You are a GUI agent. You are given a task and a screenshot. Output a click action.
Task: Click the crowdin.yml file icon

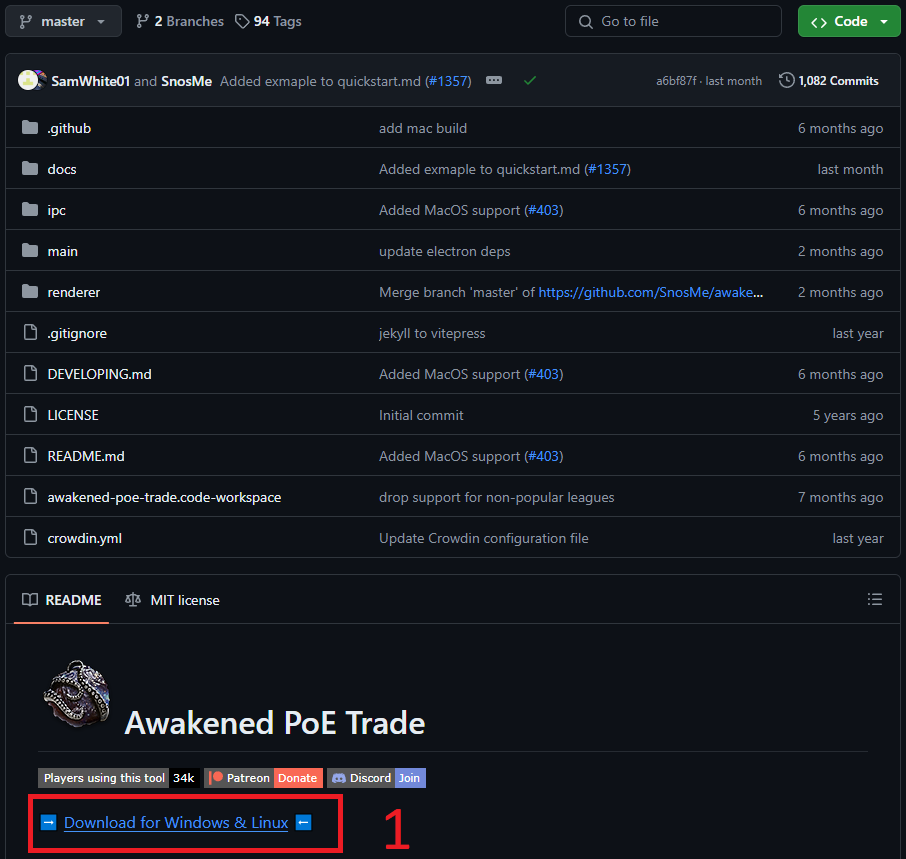[x=30, y=537]
